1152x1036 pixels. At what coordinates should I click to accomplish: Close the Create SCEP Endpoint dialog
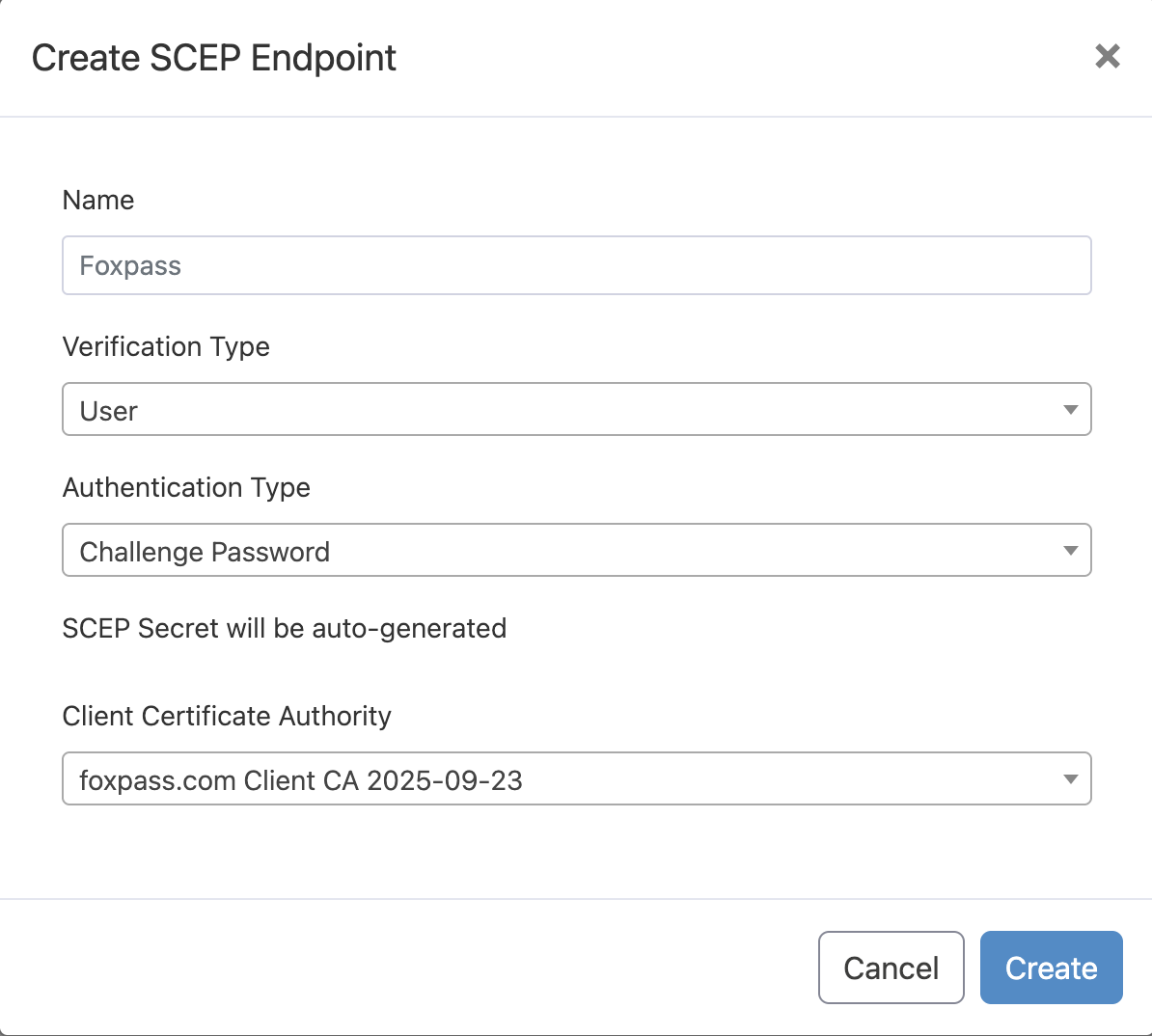(x=1108, y=56)
